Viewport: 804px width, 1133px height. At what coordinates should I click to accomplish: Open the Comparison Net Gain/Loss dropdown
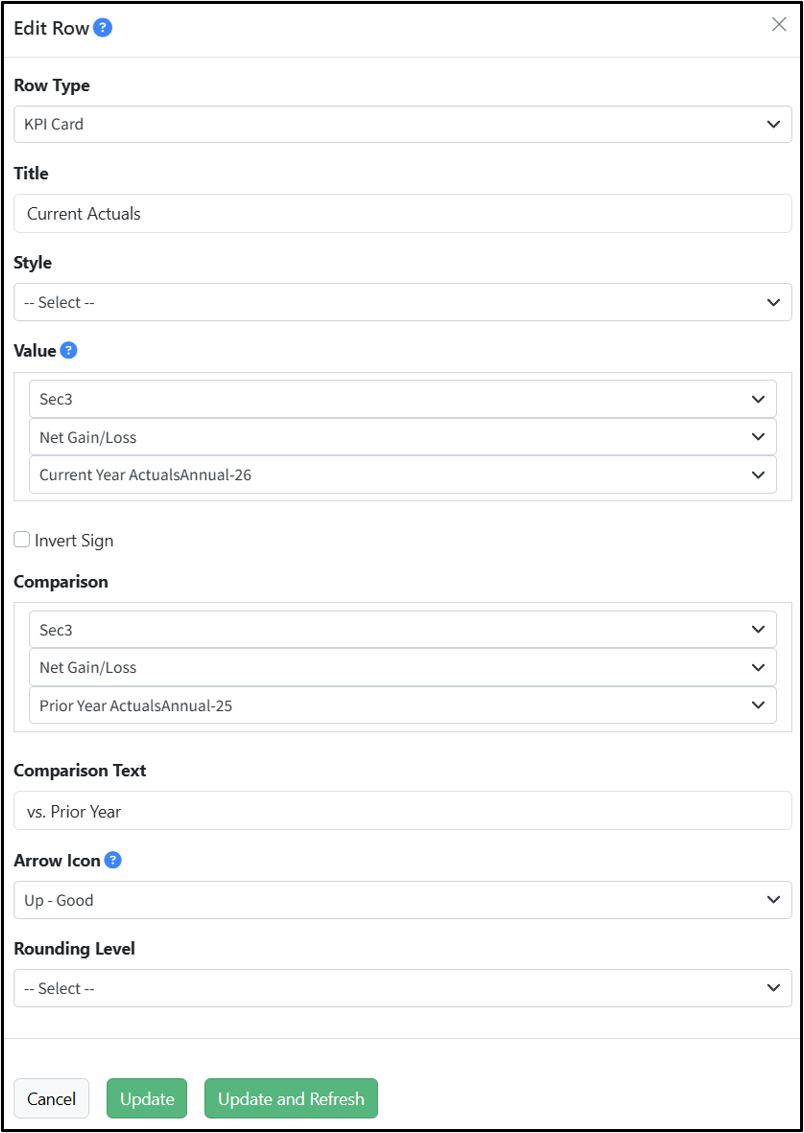pos(402,667)
